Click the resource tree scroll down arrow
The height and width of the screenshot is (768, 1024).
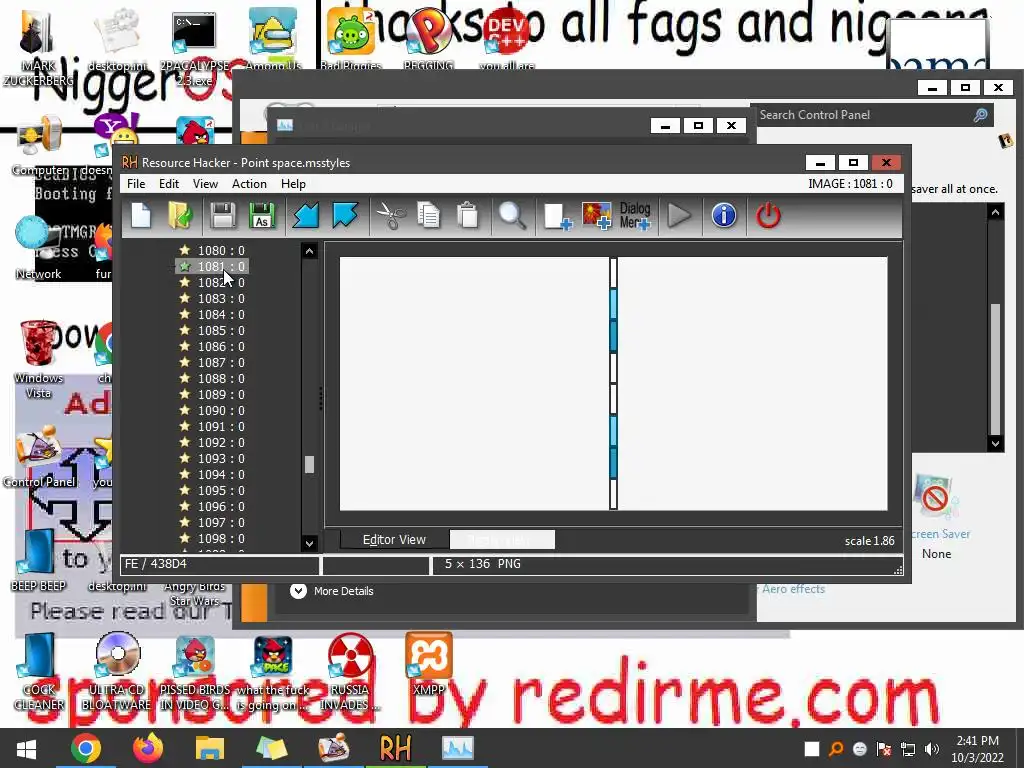click(x=310, y=543)
